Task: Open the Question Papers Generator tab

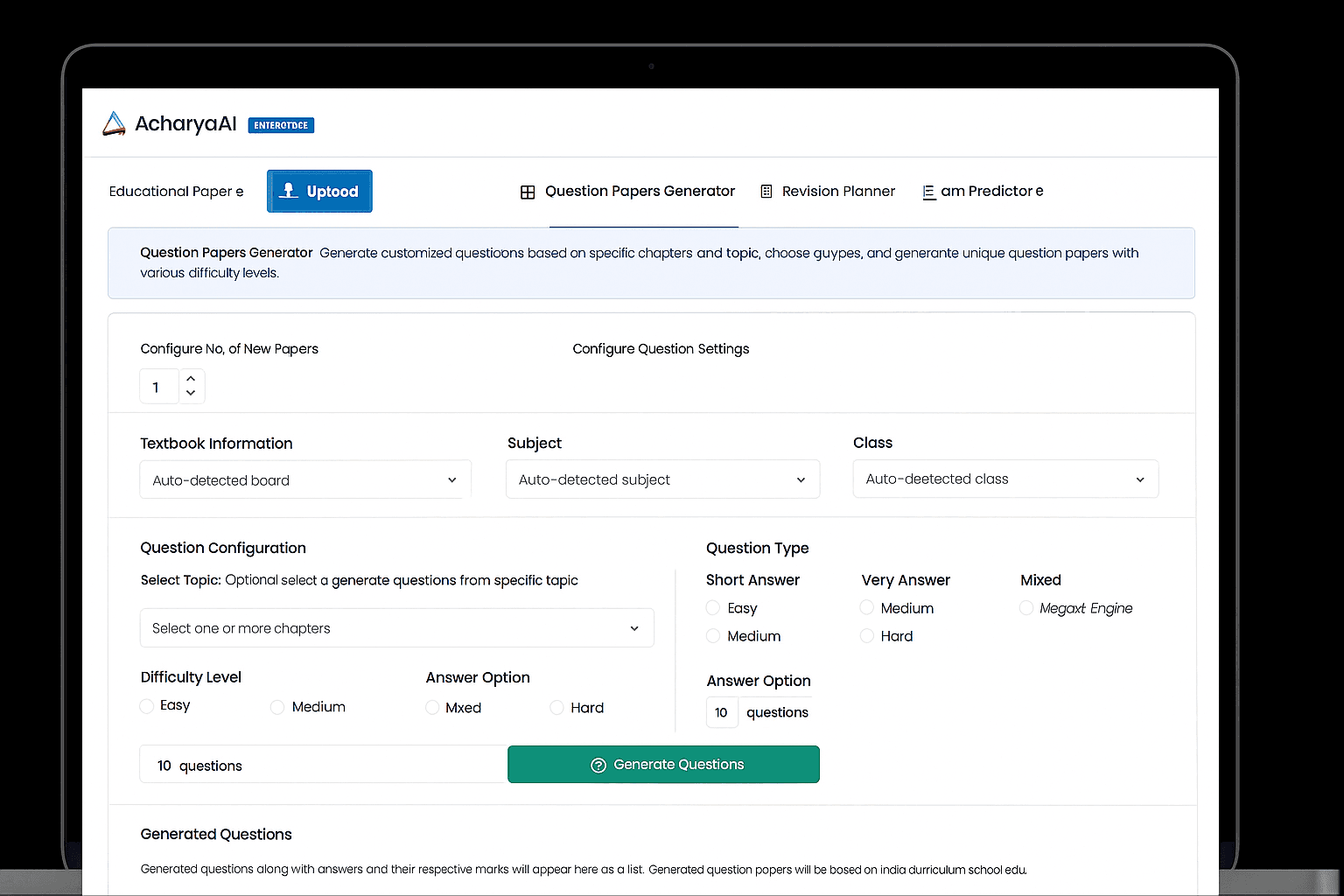Action: 628,191
